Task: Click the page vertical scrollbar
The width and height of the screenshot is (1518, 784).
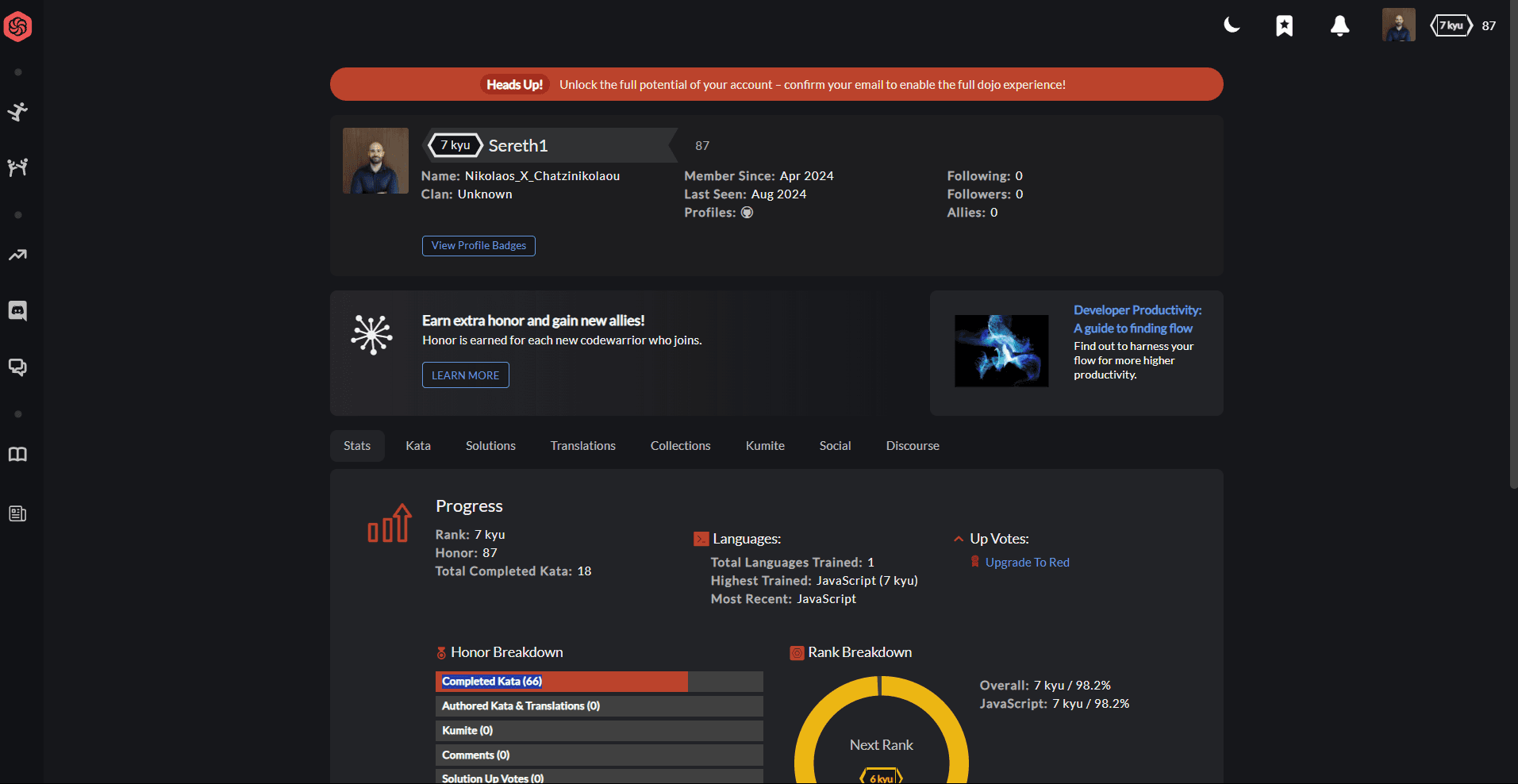Action: 1513,244
